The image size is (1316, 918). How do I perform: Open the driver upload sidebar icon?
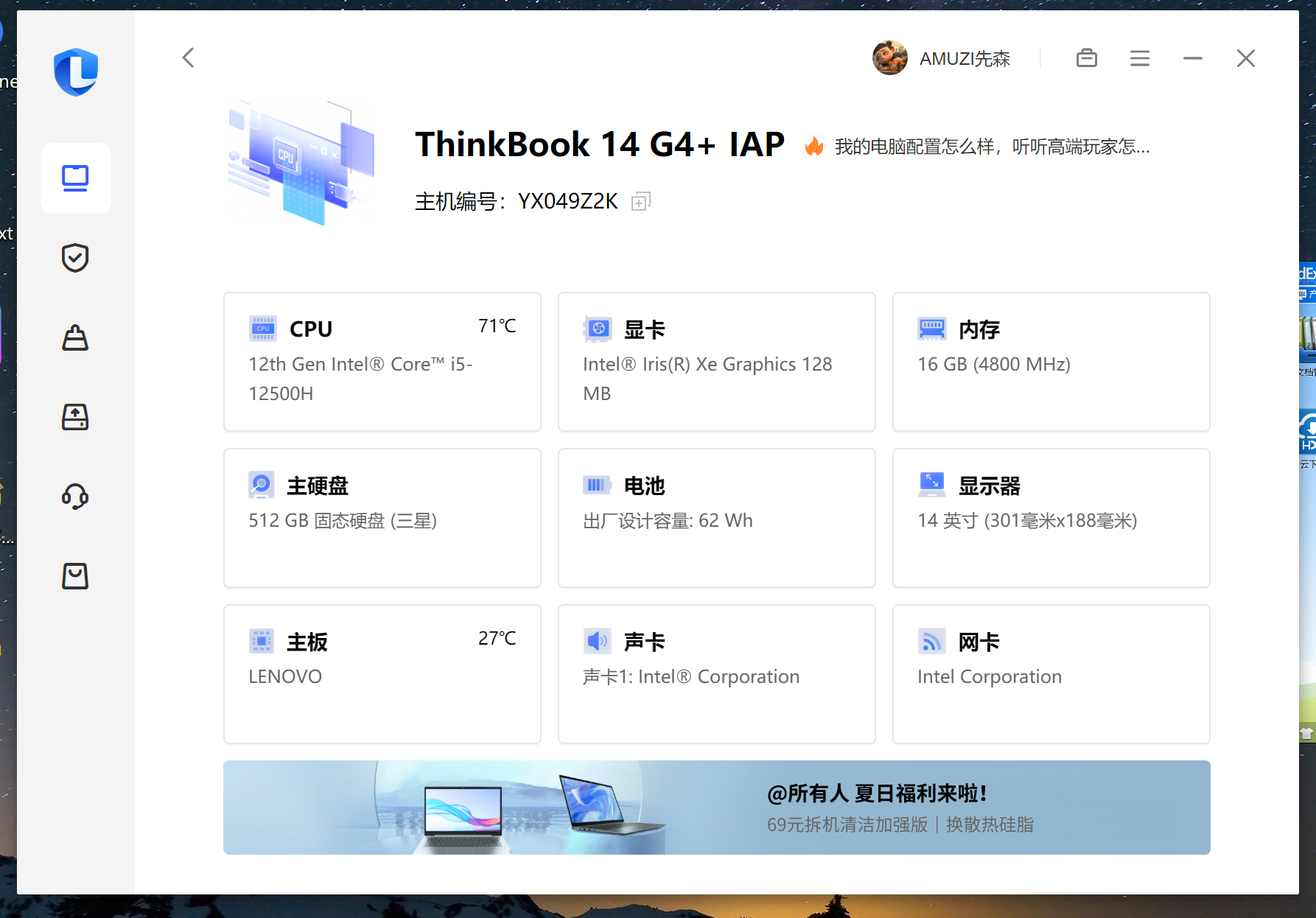pos(75,417)
